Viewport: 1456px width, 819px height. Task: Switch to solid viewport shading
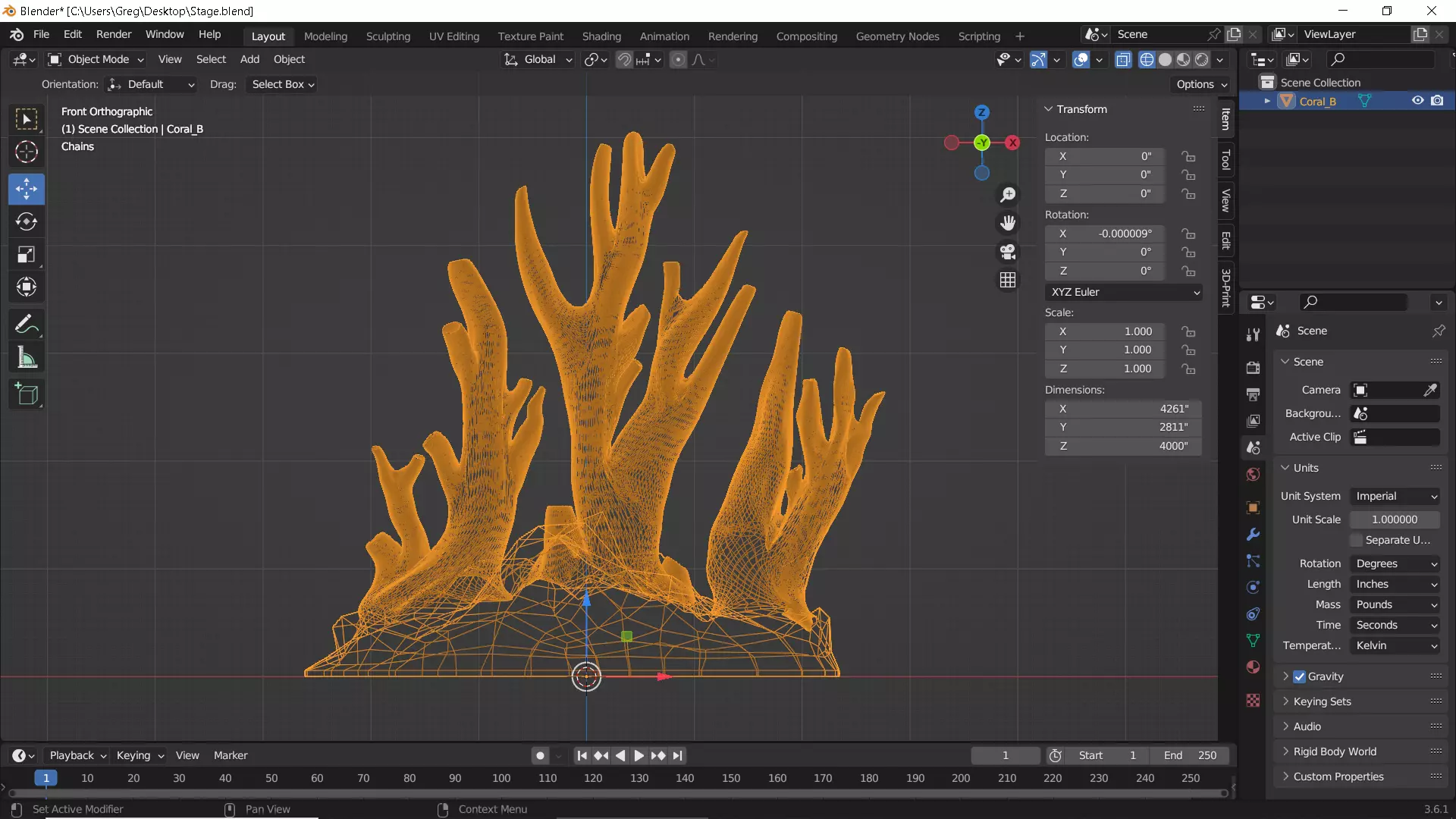(x=1165, y=60)
